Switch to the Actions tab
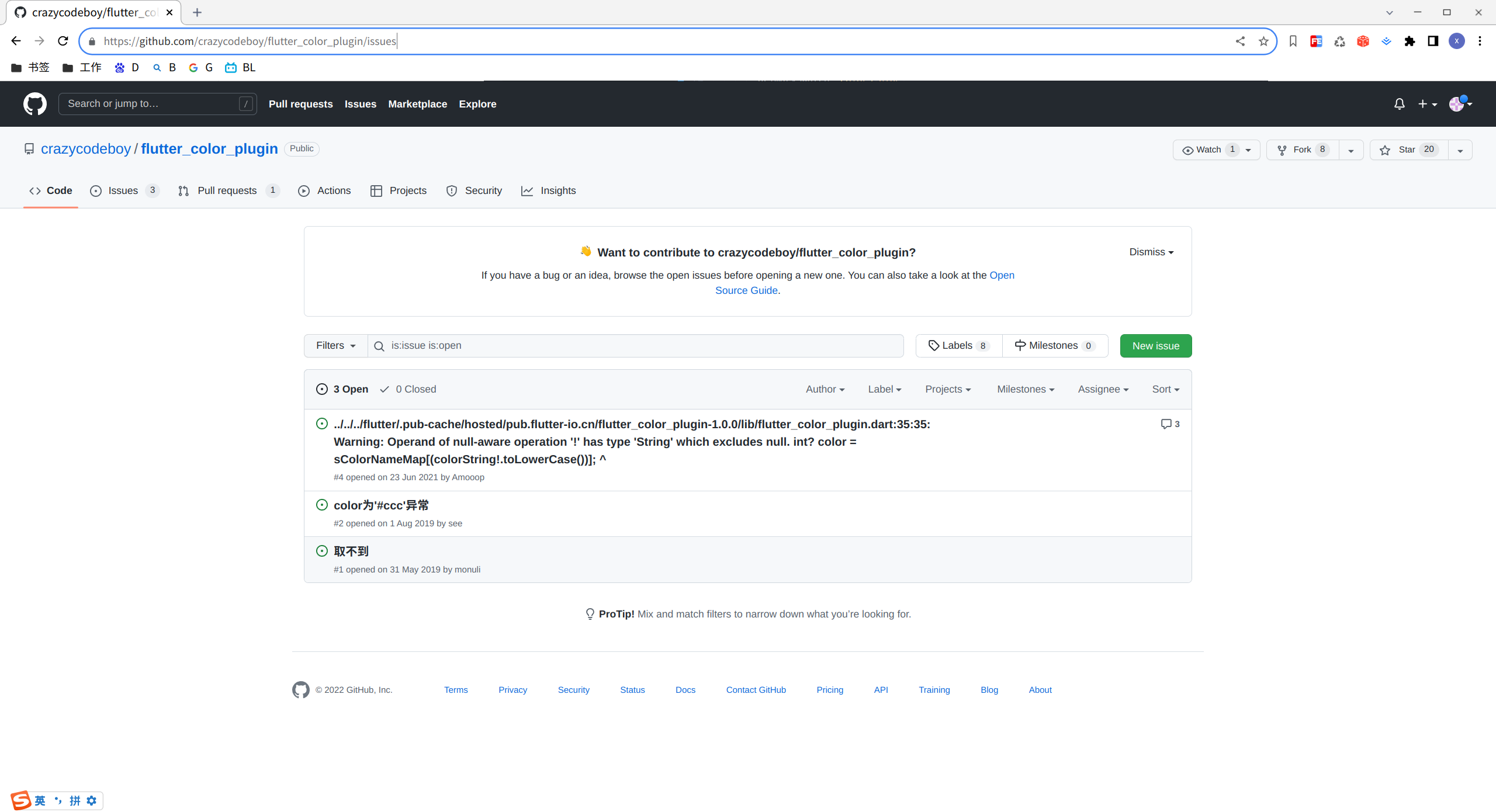 [325, 190]
